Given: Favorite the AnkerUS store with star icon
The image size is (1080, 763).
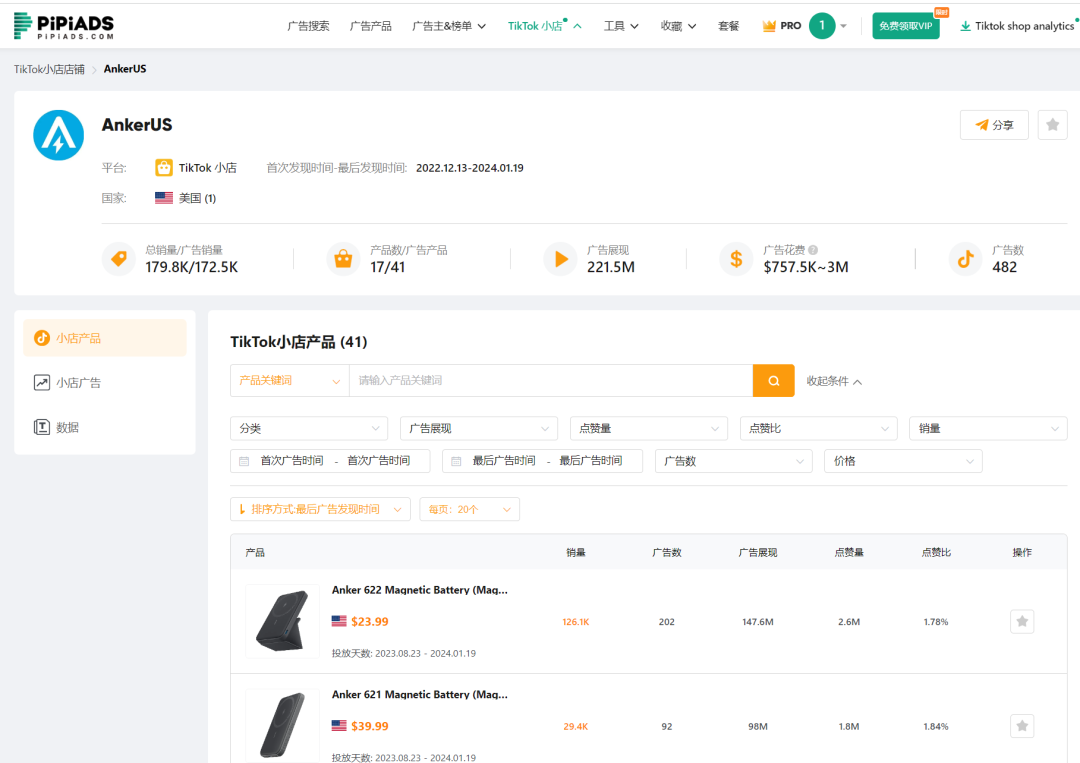Looking at the screenshot, I should [x=1052, y=125].
